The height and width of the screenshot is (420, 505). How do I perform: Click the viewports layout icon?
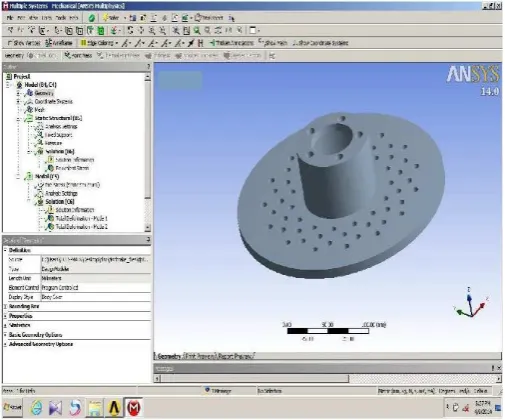click(x=253, y=31)
